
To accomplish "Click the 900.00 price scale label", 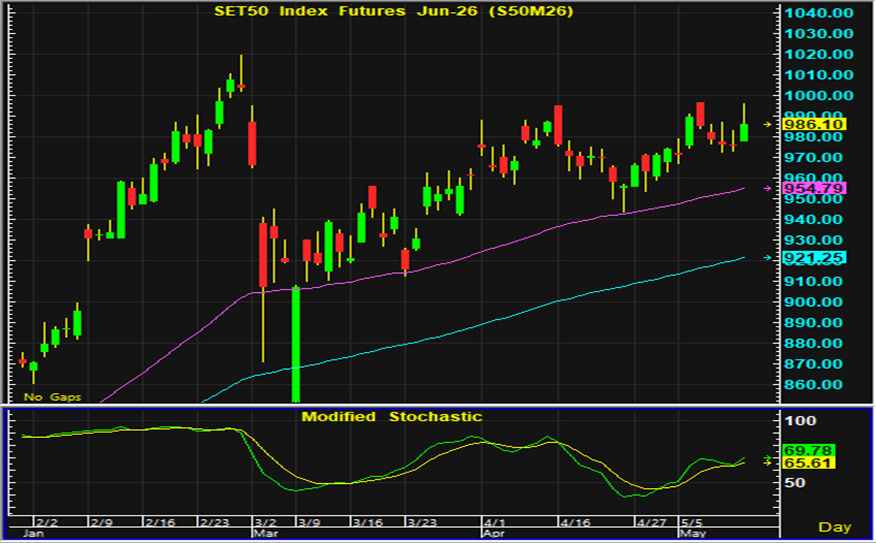I will click(x=813, y=303).
